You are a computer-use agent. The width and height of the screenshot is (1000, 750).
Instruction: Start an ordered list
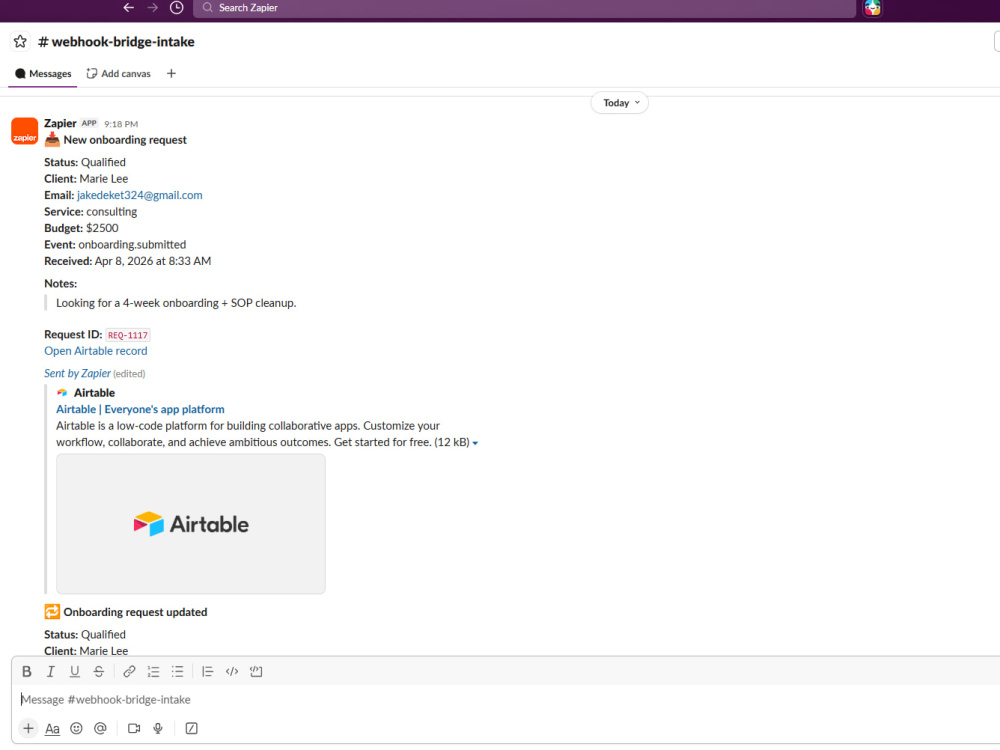pyautogui.click(x=153, y=672)
